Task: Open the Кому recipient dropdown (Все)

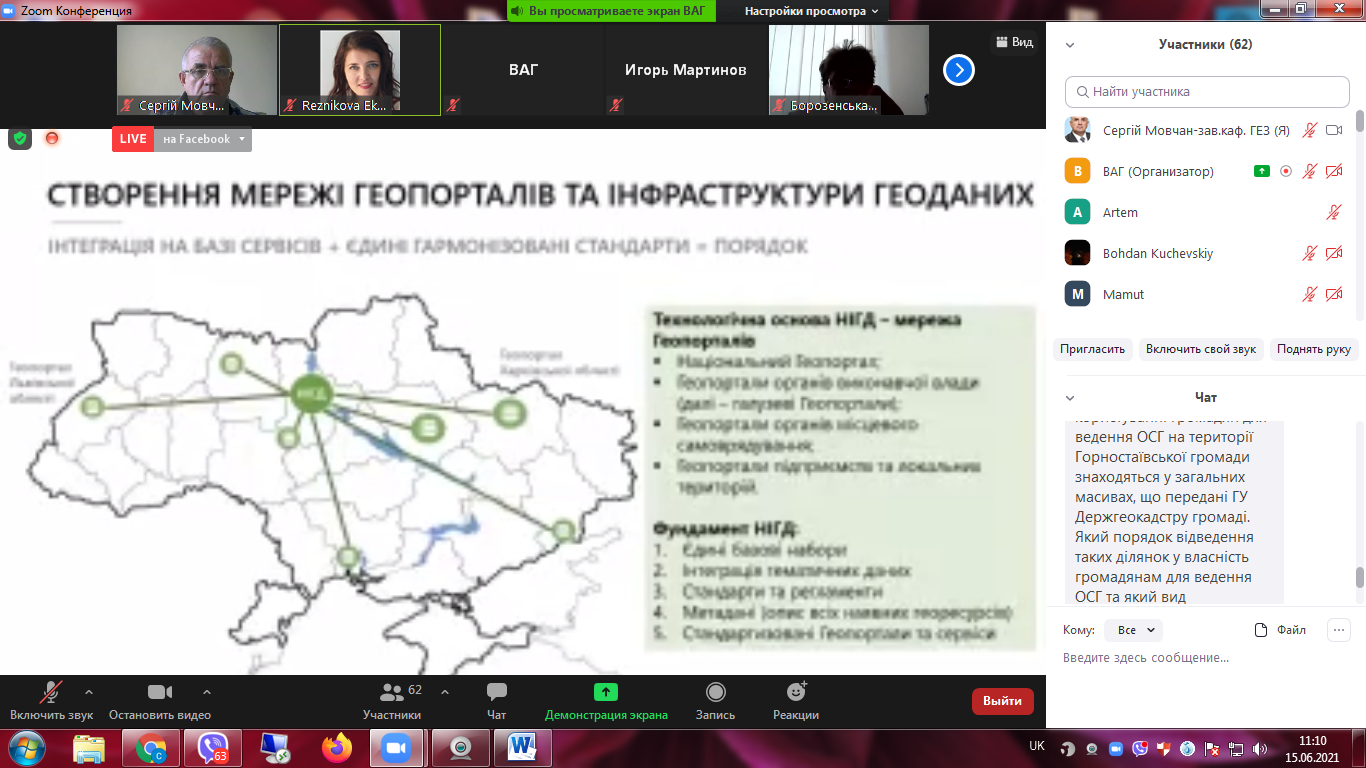Action: click(x=1133, y=630)
